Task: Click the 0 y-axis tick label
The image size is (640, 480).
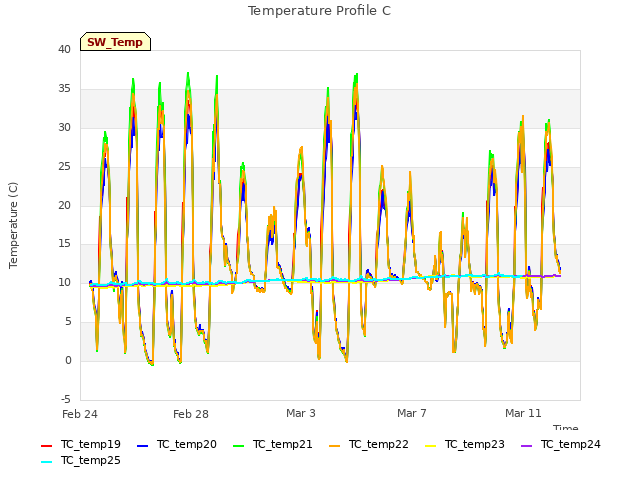Action: [68, 360]
